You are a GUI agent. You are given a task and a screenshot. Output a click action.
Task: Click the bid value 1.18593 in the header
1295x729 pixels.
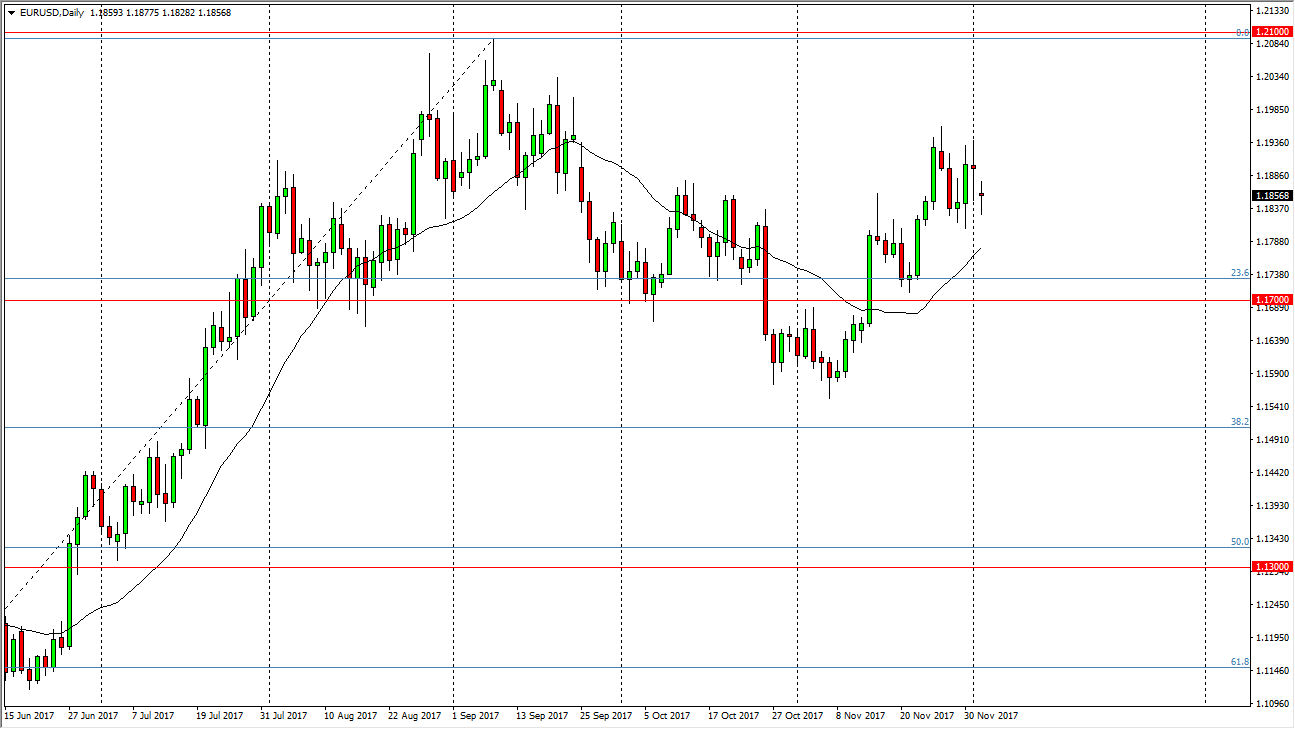106,12
